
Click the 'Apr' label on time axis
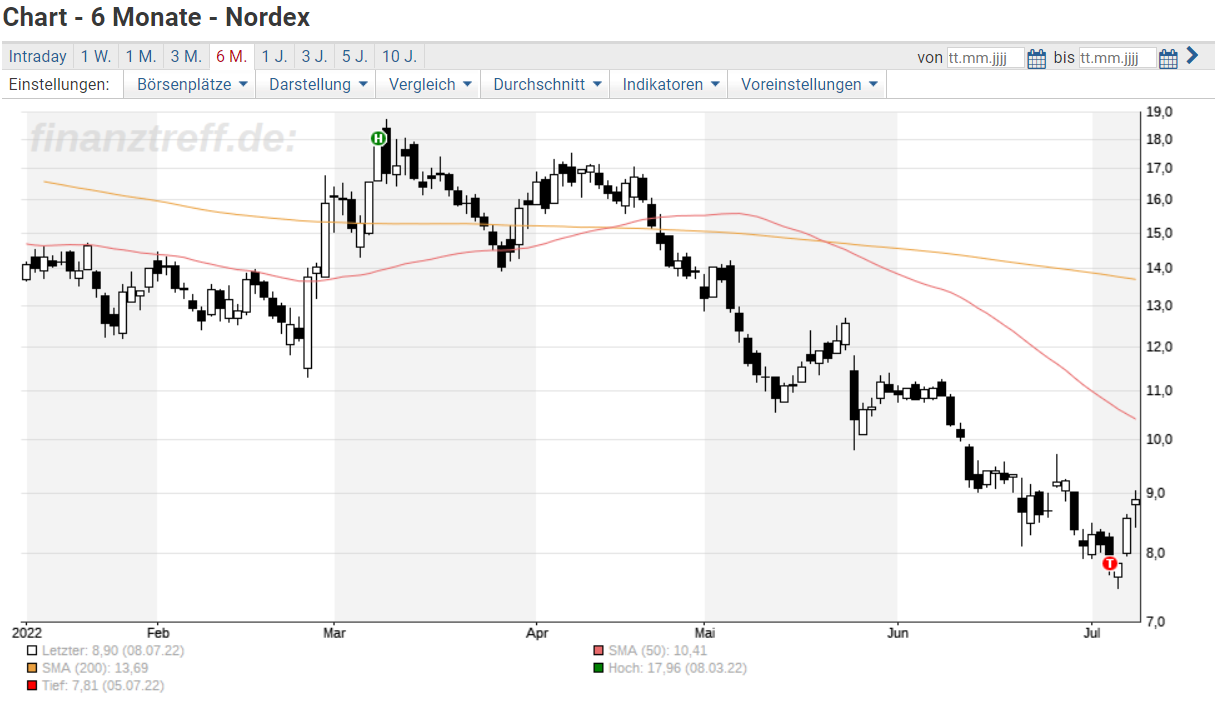click(537, 632)
